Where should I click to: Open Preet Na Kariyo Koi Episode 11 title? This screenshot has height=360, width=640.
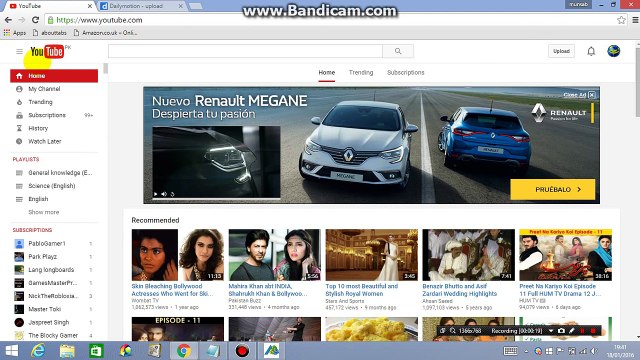pyautogui.click(x=560, y=290)
